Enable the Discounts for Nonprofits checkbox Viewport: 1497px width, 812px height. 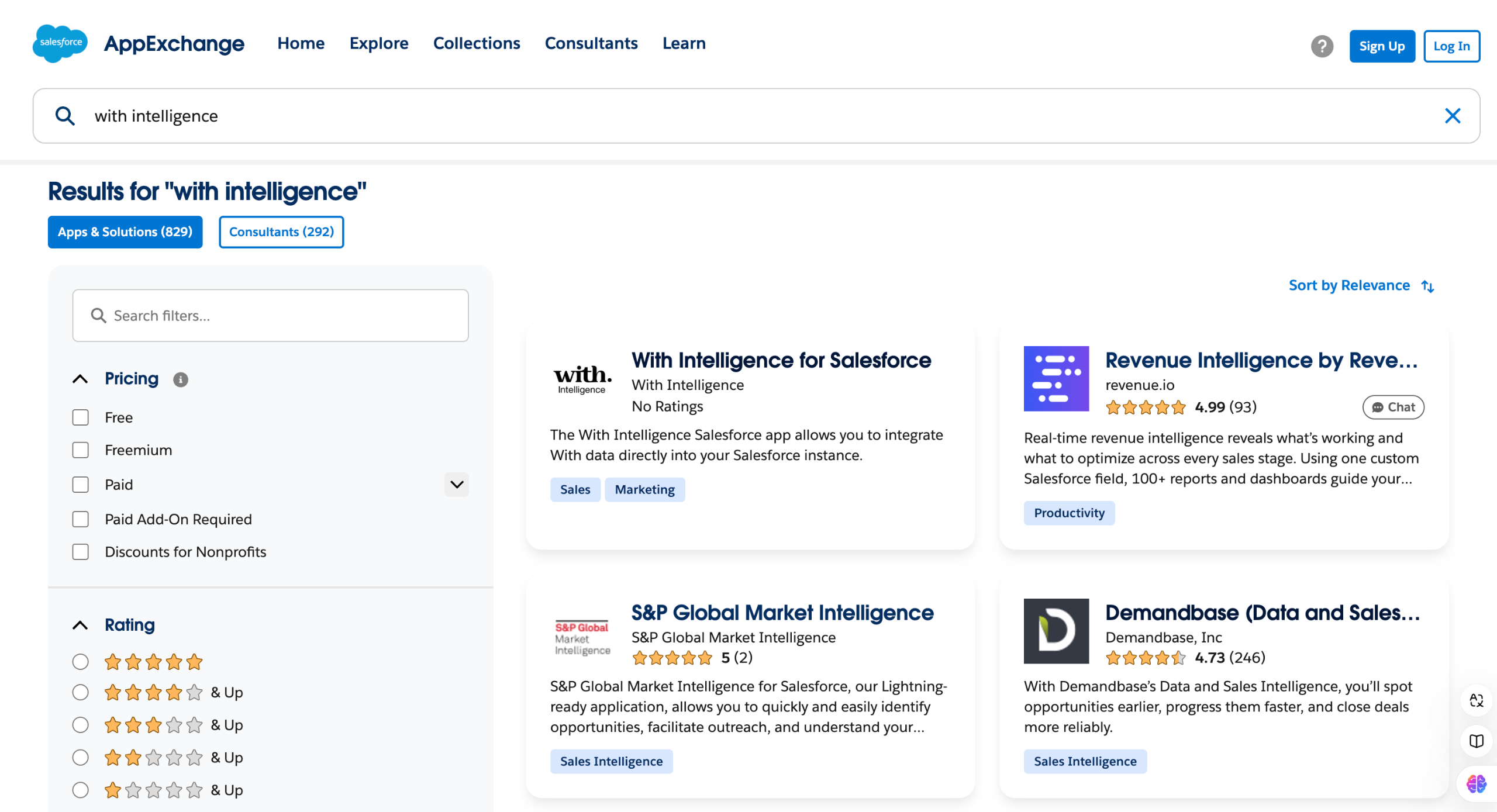point(80,552)
